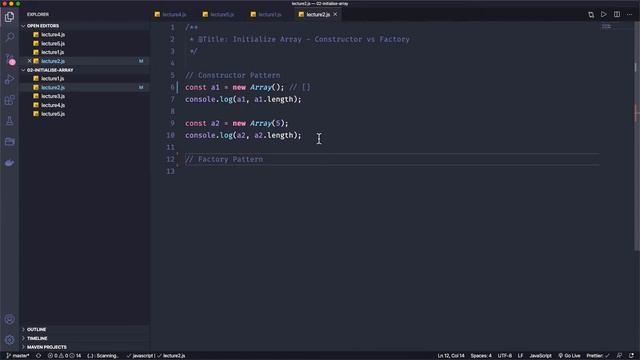Change file encoding UTF-8
The image size is (640, 360).
(504, 356)
